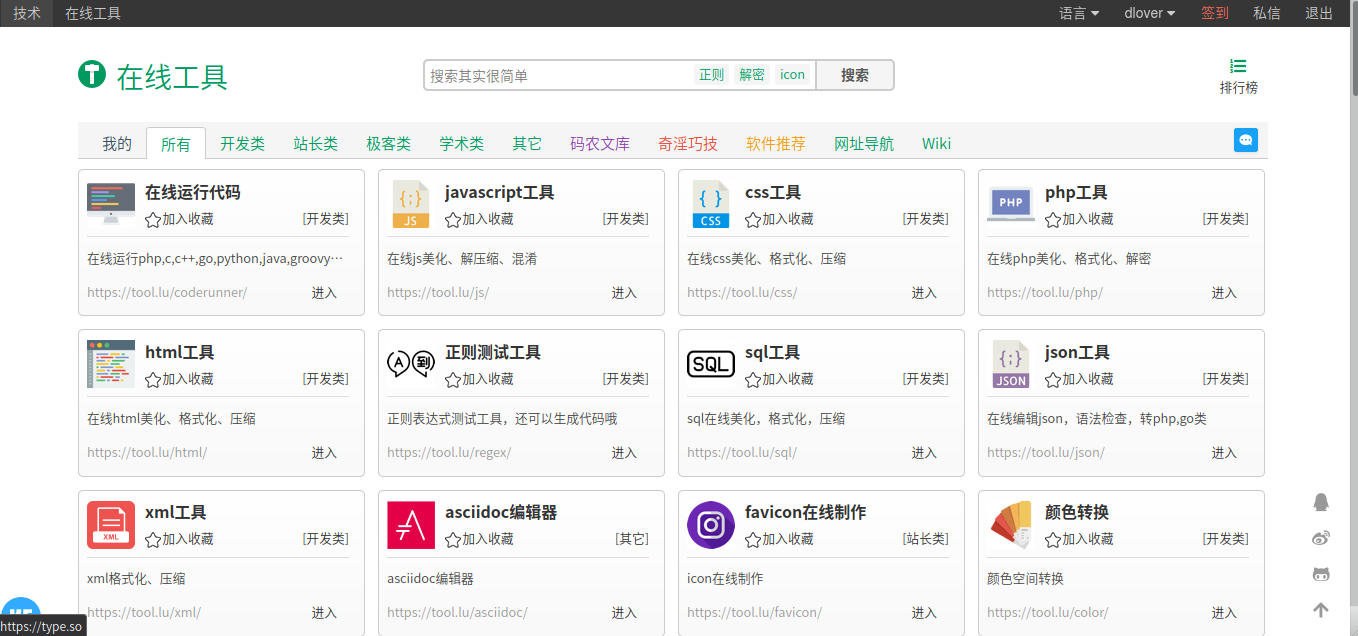Click the xml工具 red XML icon
1358x636 pixels.
111,524
